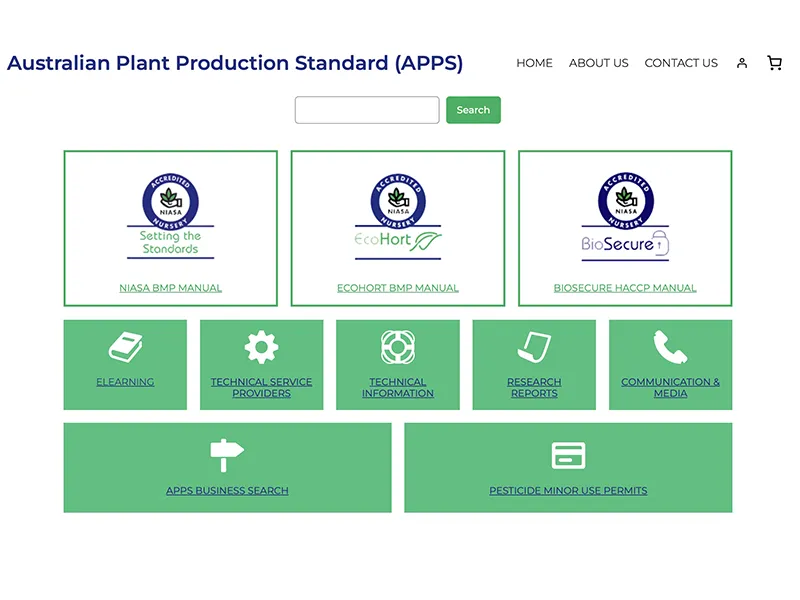Viewport: 800px width, 600px height.
Task: Click the NIASA Setting the Standards logo
Action: pyautogui.click(x=170, y=216)
